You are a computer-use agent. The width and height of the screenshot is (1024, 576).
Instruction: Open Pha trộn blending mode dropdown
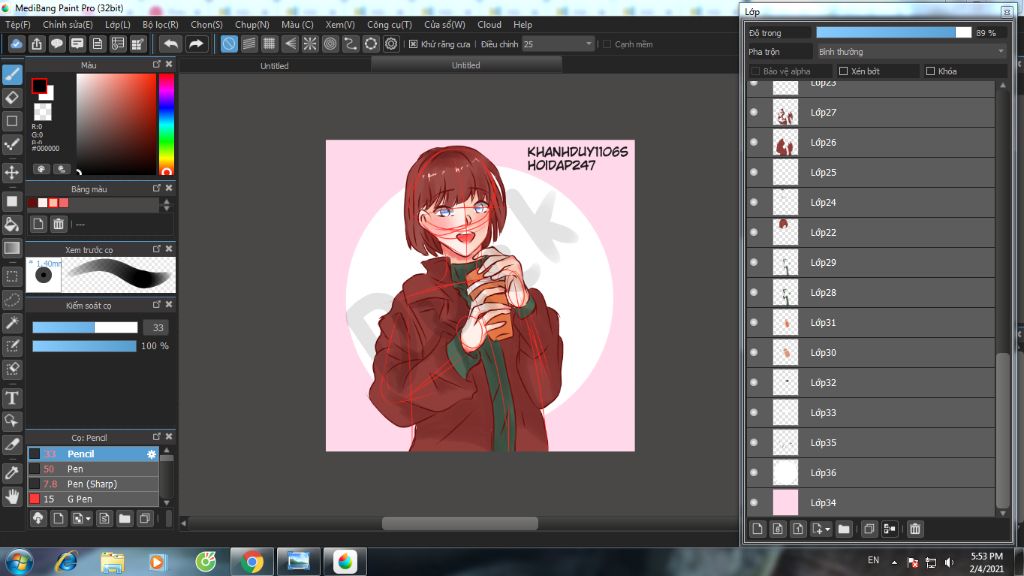click(911, 52)
